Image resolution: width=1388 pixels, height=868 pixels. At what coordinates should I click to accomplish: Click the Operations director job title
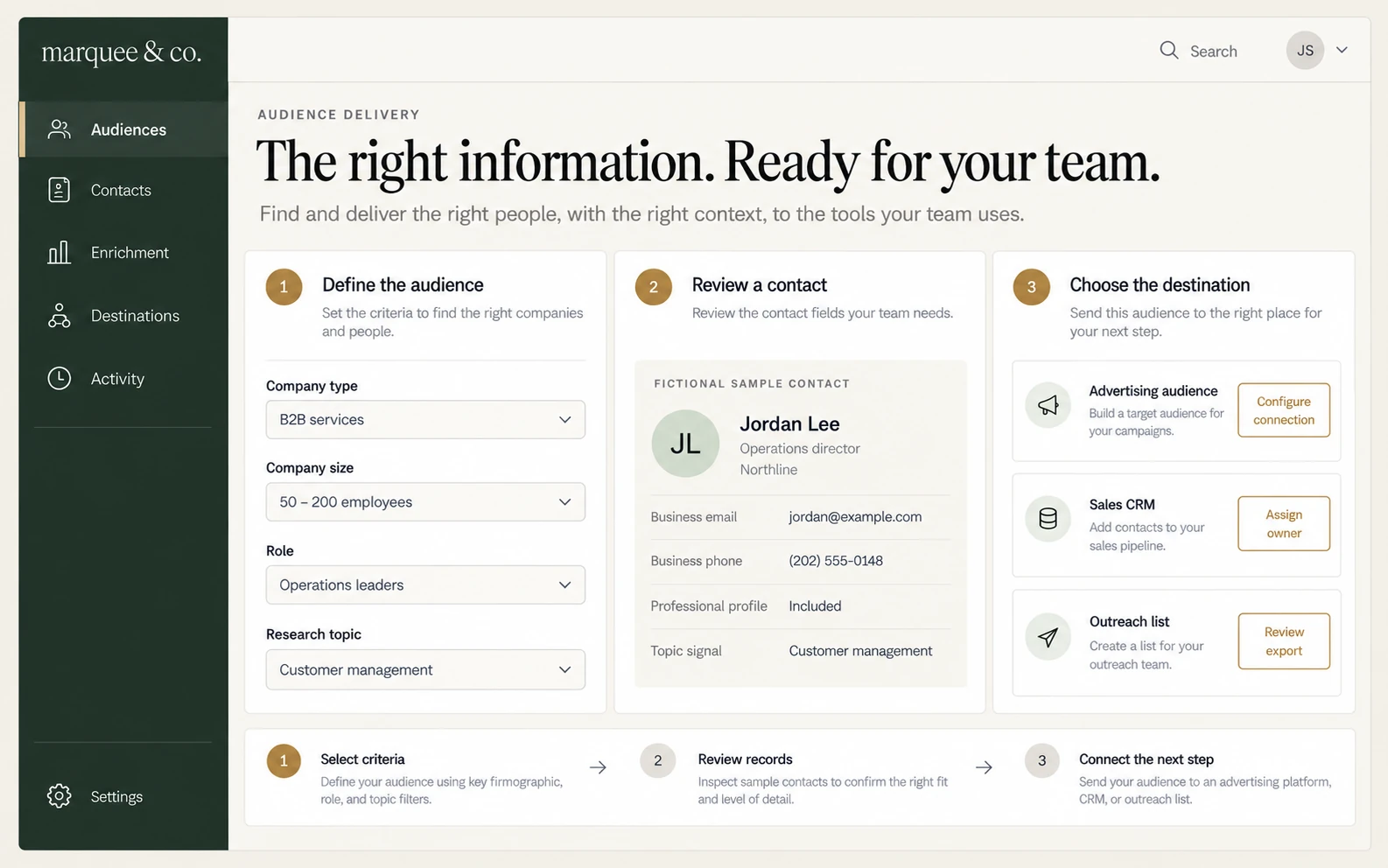click(800, 449)
